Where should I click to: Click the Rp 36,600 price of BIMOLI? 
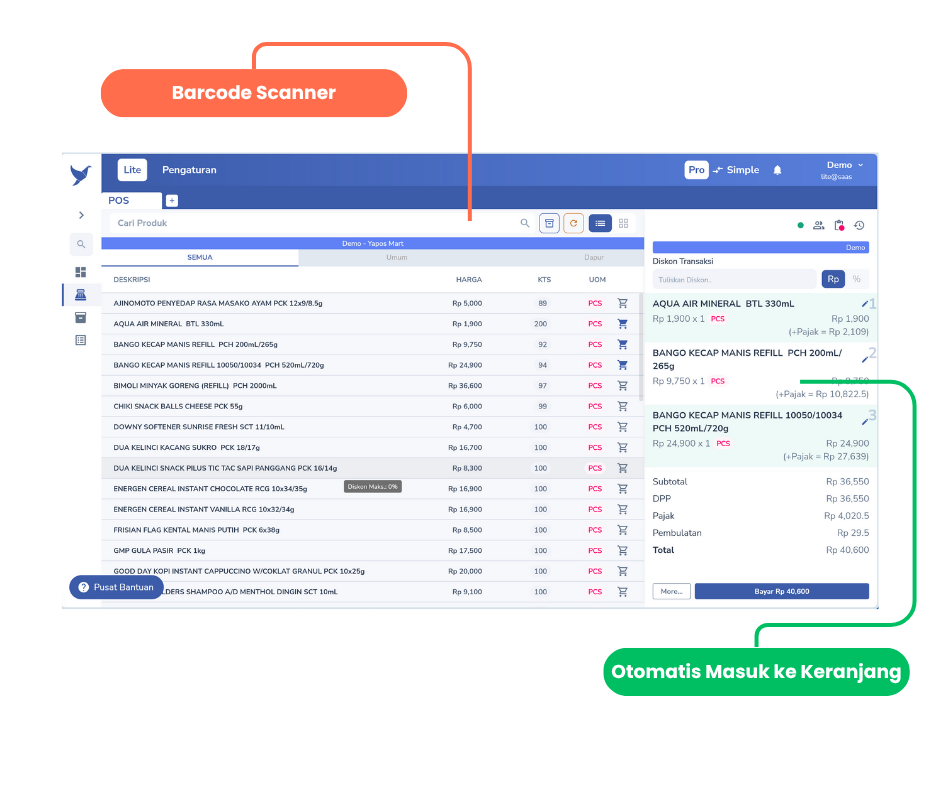pos(465,386)
